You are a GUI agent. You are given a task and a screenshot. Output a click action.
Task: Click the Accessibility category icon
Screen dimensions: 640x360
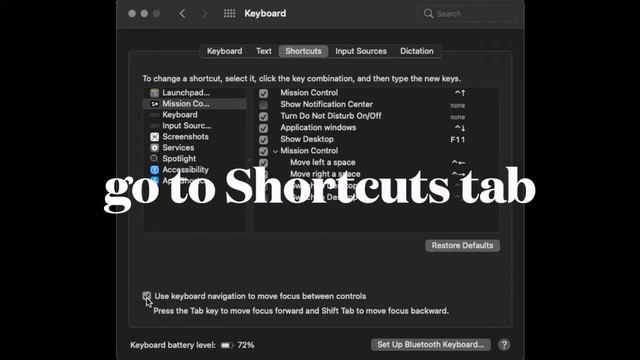154,170
